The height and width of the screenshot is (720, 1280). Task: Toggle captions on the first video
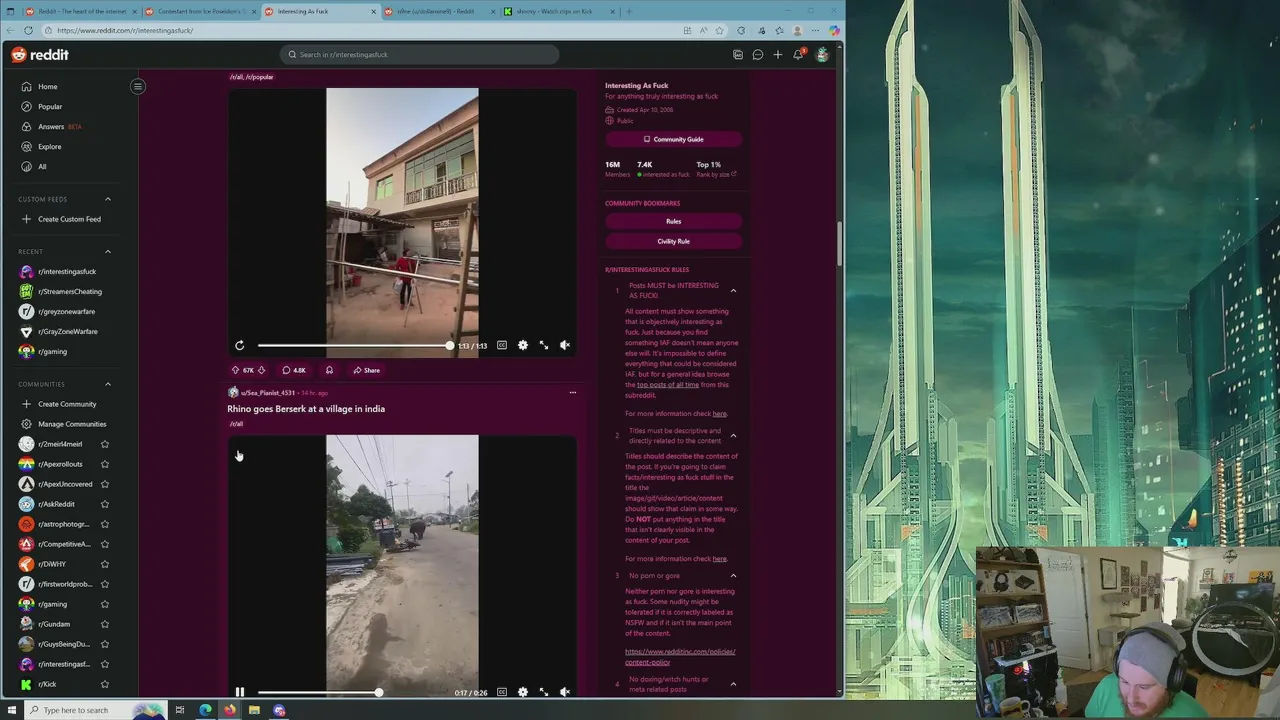(502, 345)
